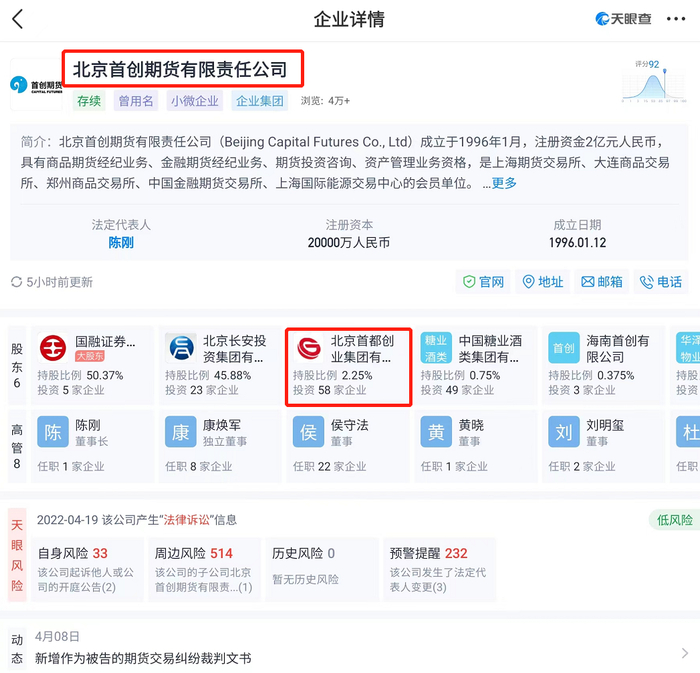Tap the 官网 shield icon

(469, 282)
